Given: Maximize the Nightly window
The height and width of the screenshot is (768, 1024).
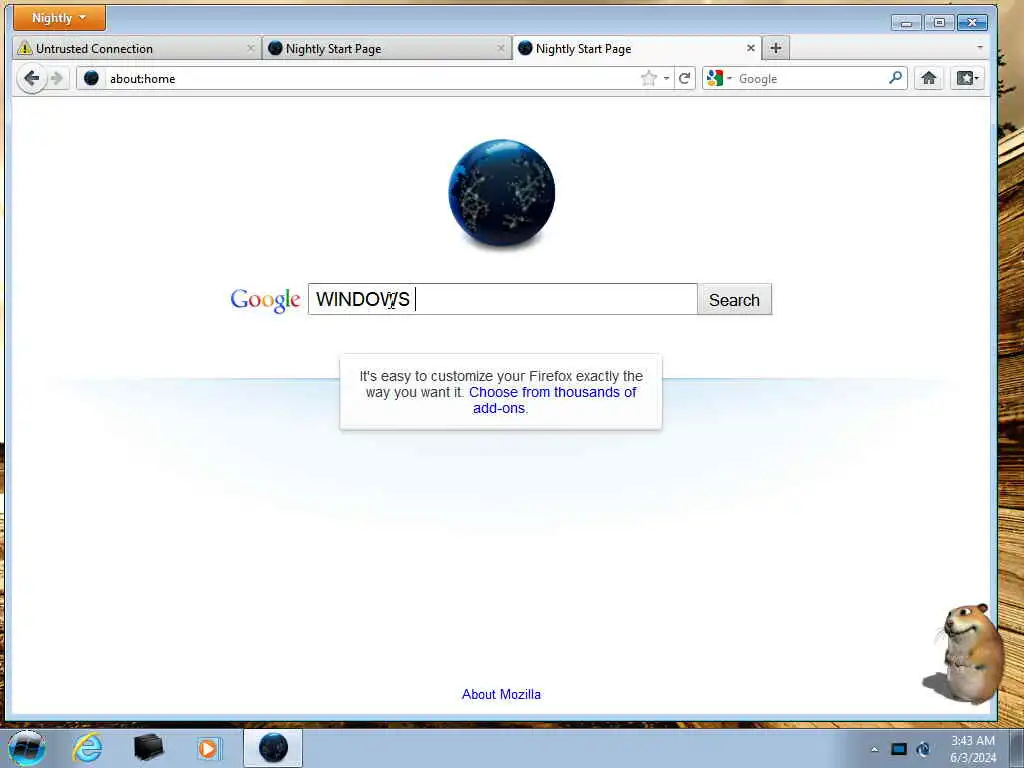Looking at the screenshot, I should [x=939, y=23].
